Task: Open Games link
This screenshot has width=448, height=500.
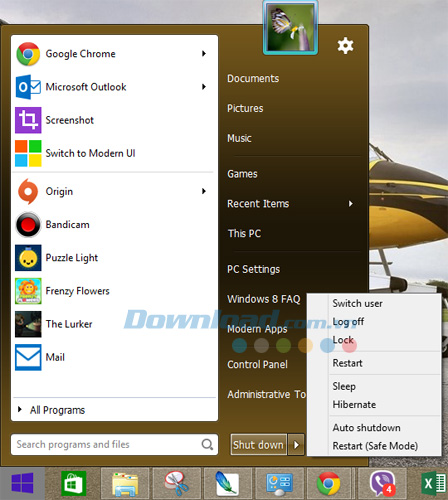Action: coord(242,174)
